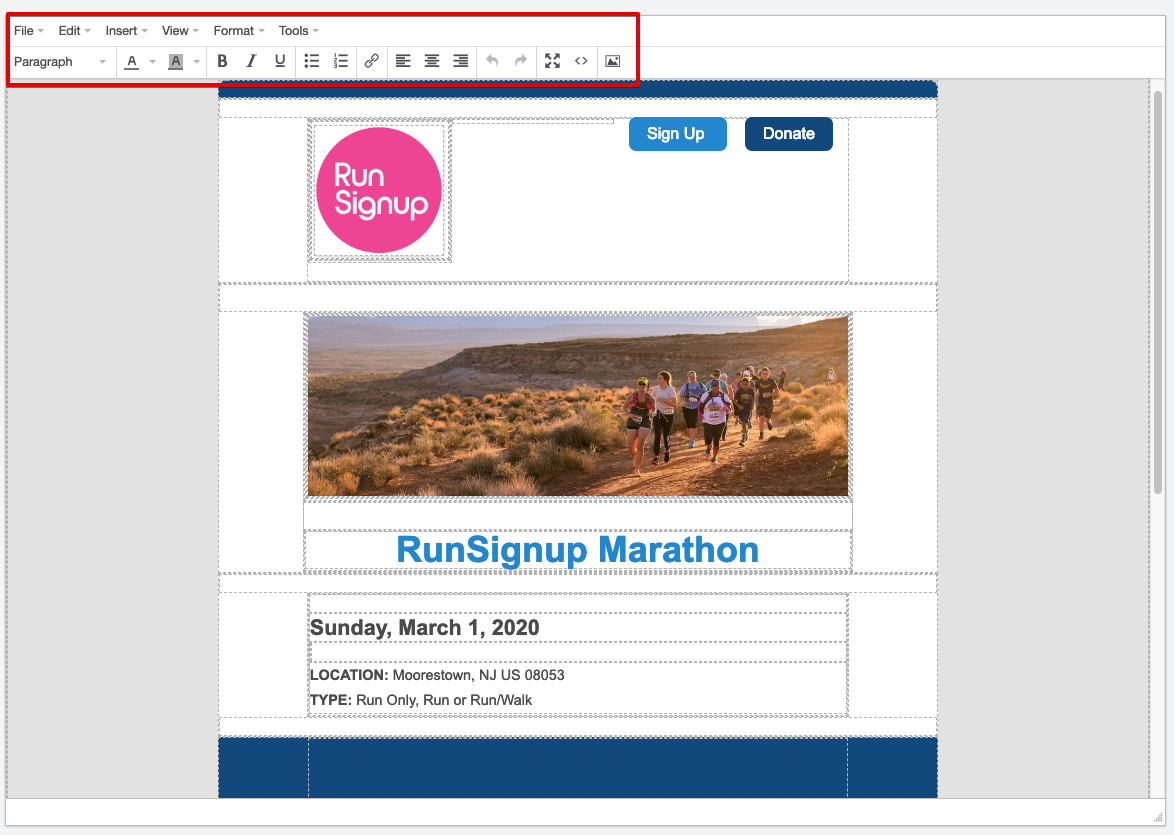Viewport: 1174px width, 835px height.
Task: Open the File menu
Action: click(28, 31)
